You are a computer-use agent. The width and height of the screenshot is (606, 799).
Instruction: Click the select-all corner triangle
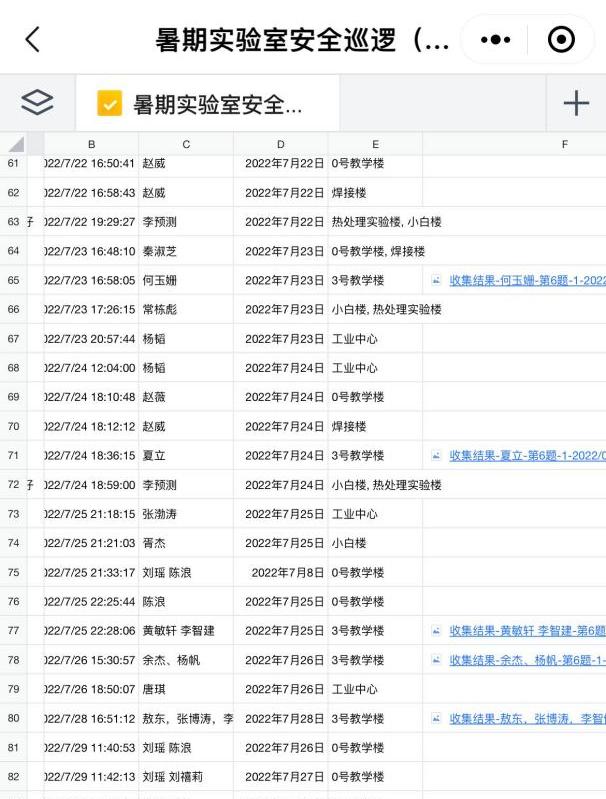click(x=15, y=144)
